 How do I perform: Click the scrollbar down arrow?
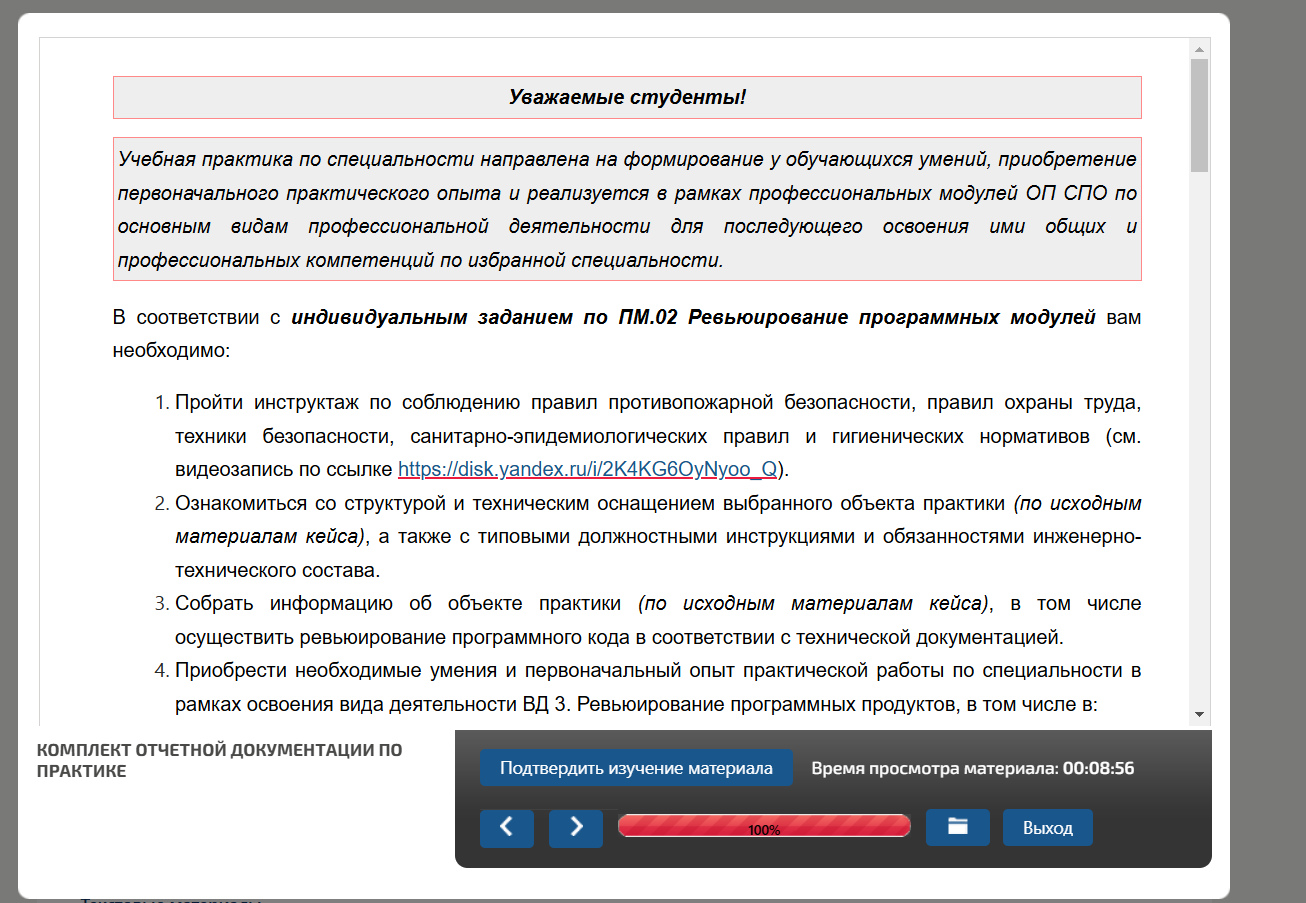[x=1199, y=714]
